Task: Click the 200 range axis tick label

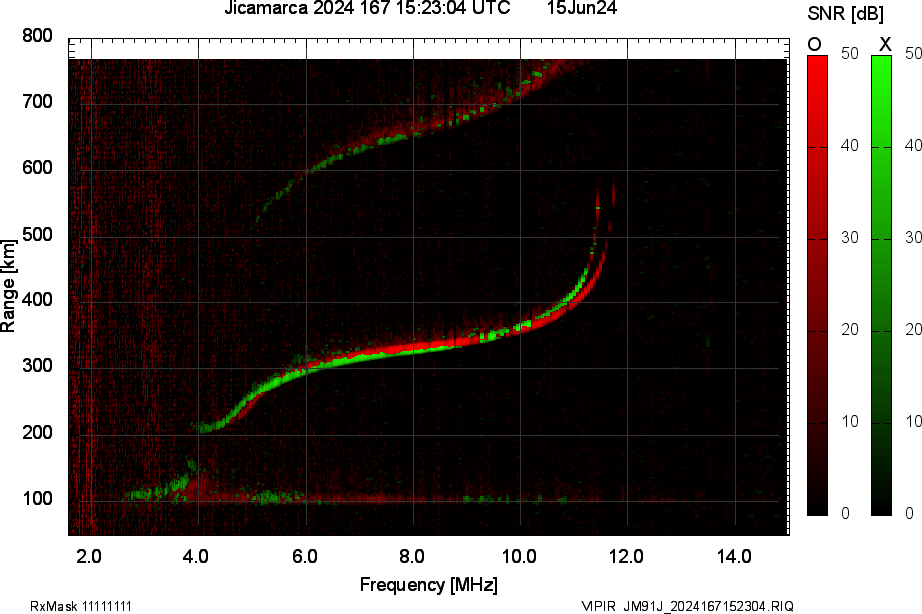Action: (37, 432)
